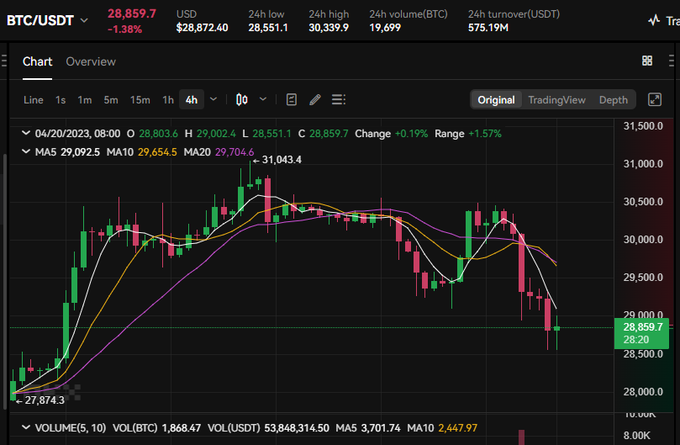Select the Line chart interval
Viewport: 680px width, 445px height.
(33, 100)
